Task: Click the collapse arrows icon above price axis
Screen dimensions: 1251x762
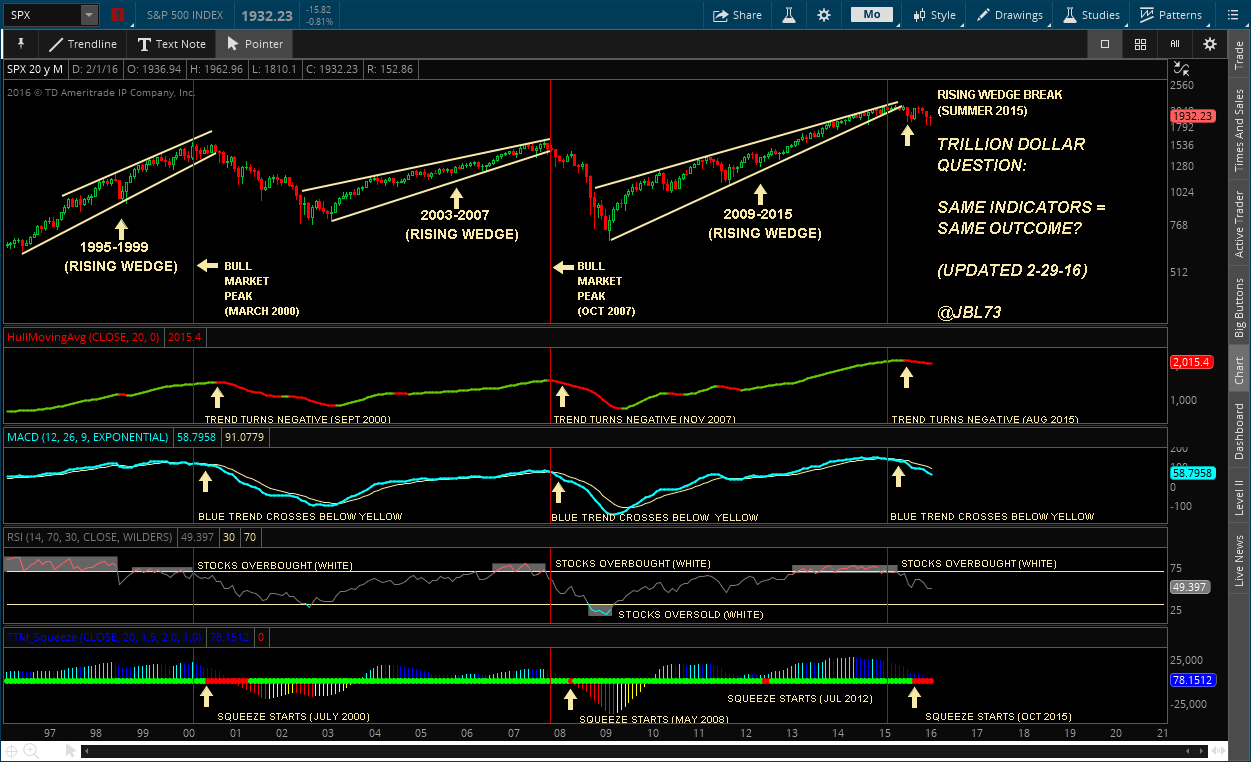Action: (x=1182, y=69)
